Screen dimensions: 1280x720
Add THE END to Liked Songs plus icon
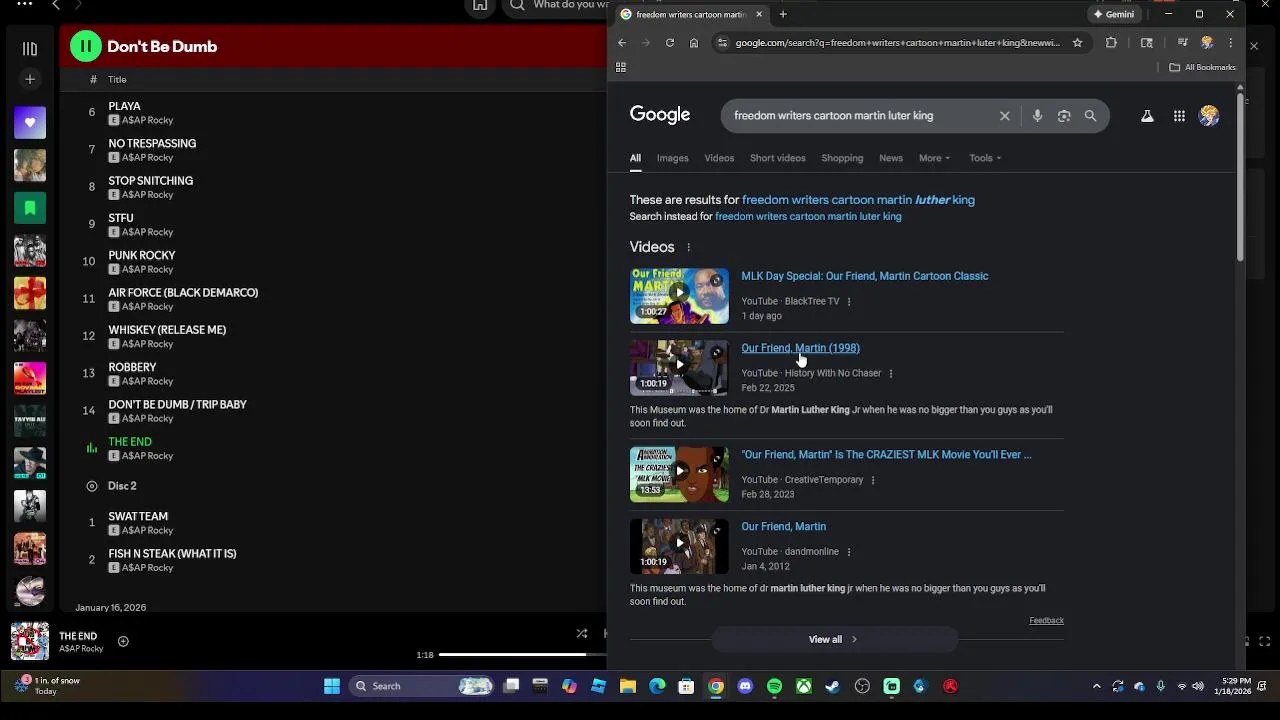click(123, 641)
